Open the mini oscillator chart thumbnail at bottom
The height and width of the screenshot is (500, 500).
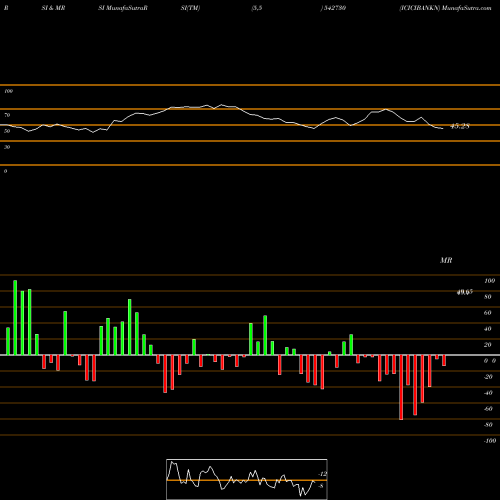[x=247, y=479]
